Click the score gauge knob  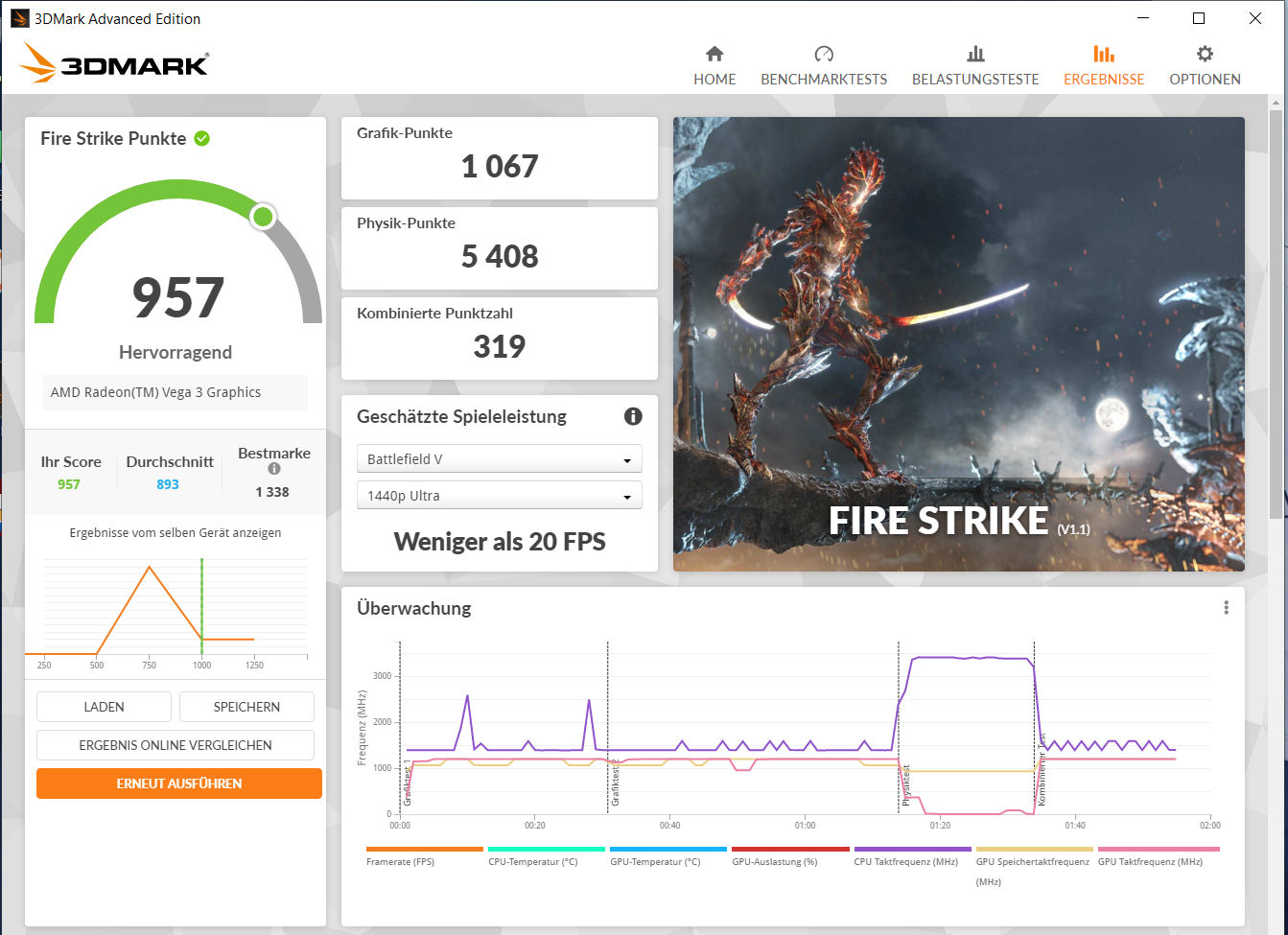[x=263, y=217]
